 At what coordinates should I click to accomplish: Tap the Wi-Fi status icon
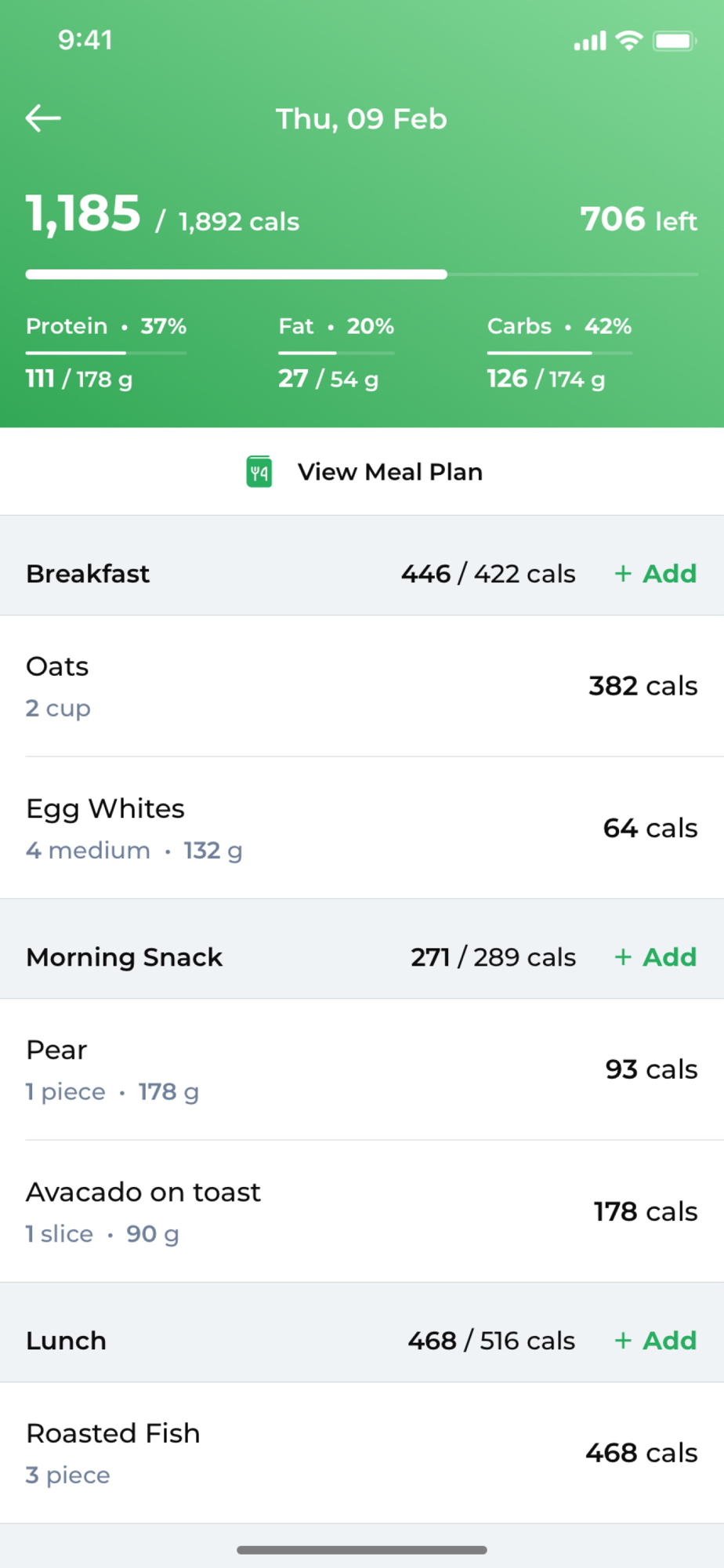pyautogui.click(x=629, y=41)
